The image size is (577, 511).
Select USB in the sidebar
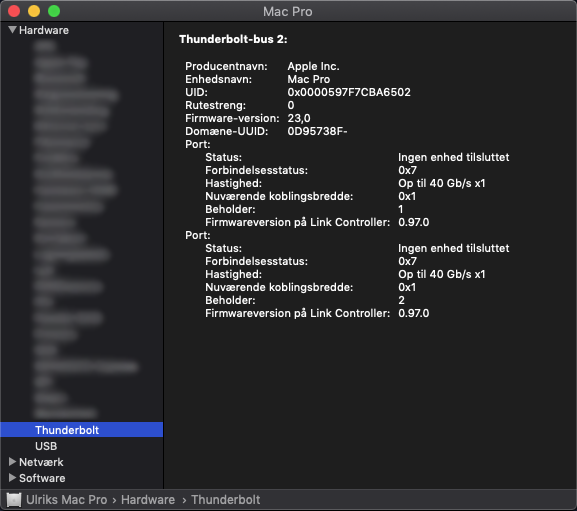46,446
